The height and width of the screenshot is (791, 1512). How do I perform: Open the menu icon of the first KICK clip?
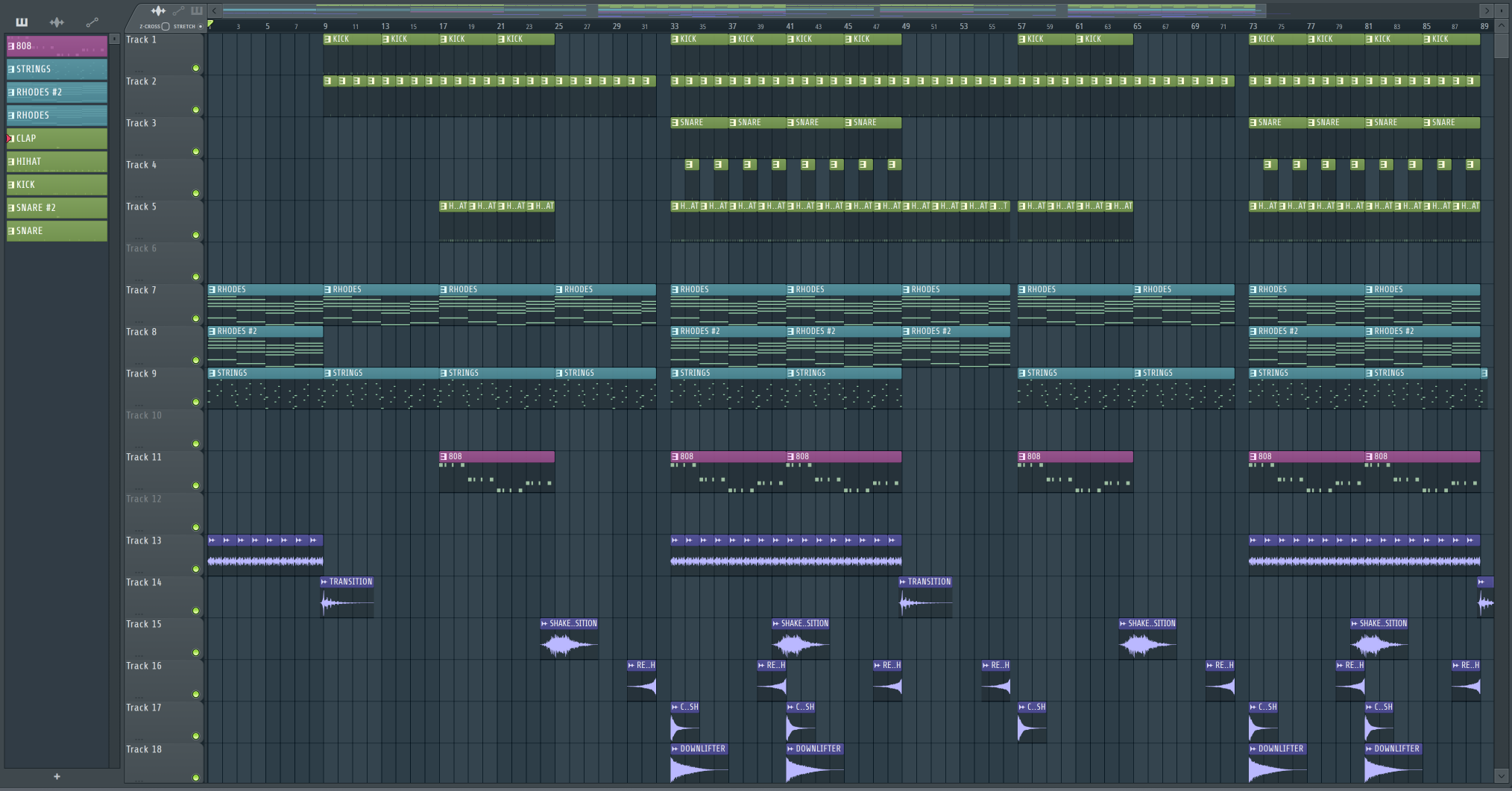(x=328, y=39)
